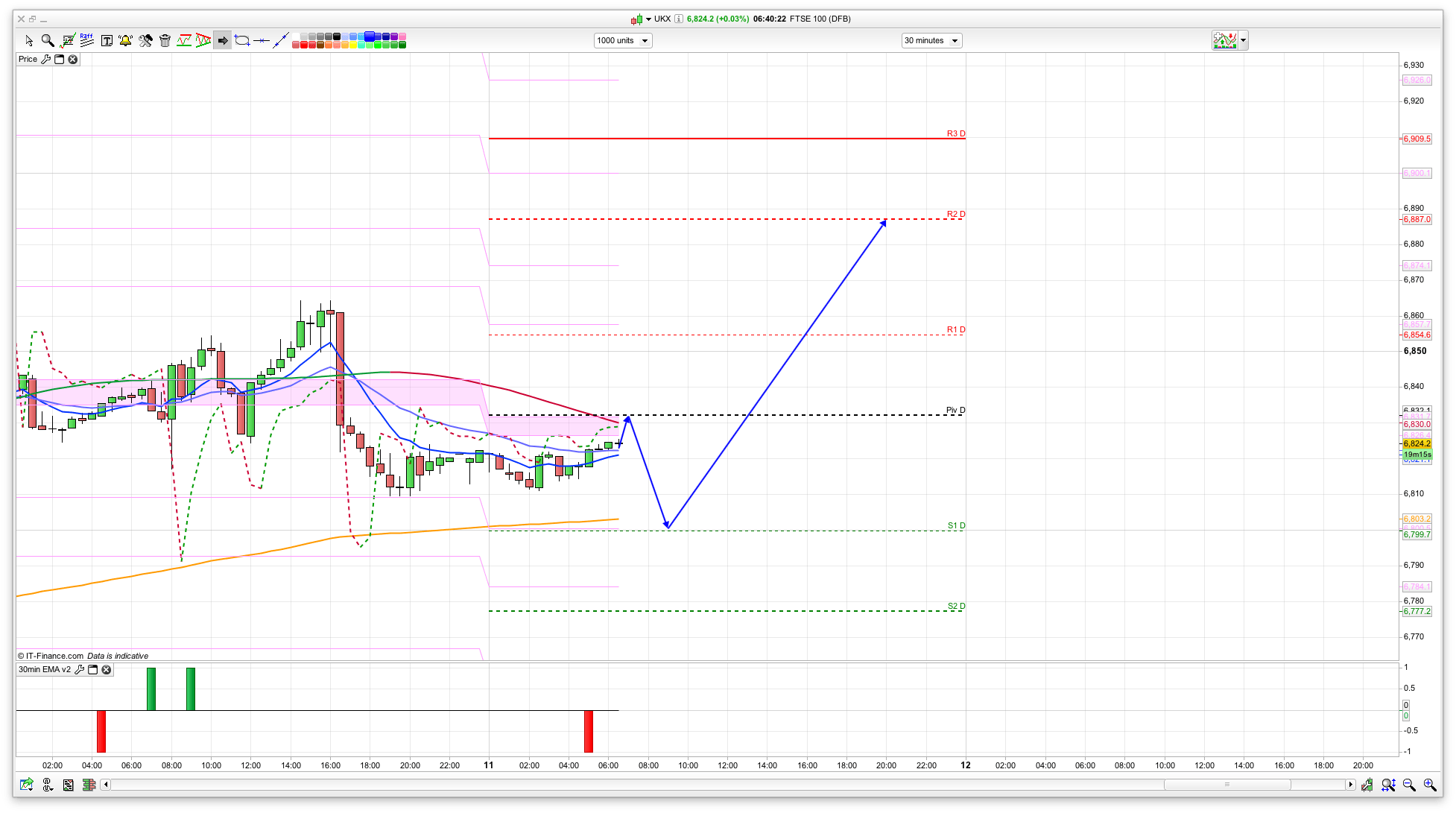Screen dimensions: 1456x813
Task: Open the hammer and wrench settings tool
Action: pyautogui.click(x=145, y=40)
